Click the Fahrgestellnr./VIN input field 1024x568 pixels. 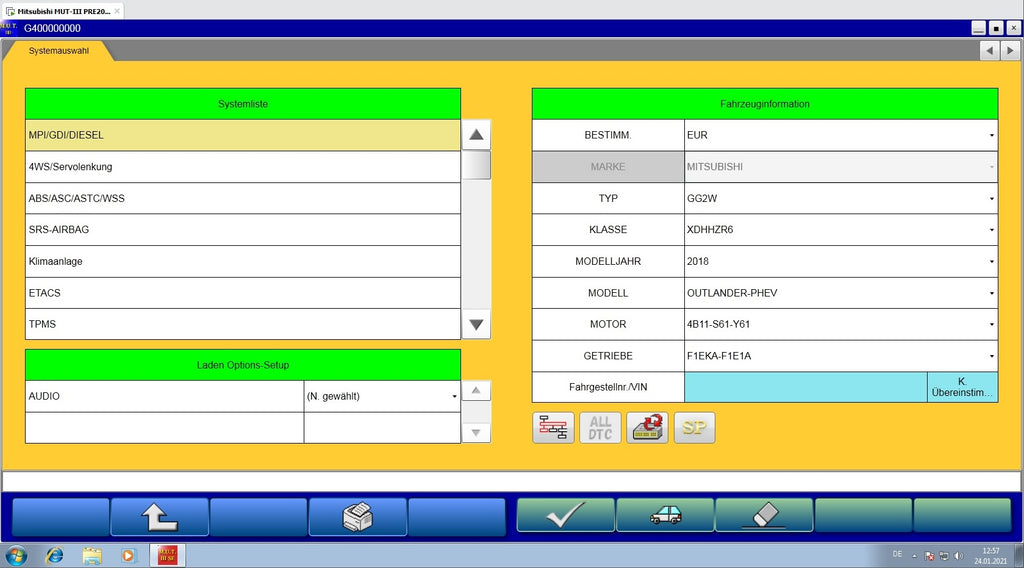click(x=805, y=388)
